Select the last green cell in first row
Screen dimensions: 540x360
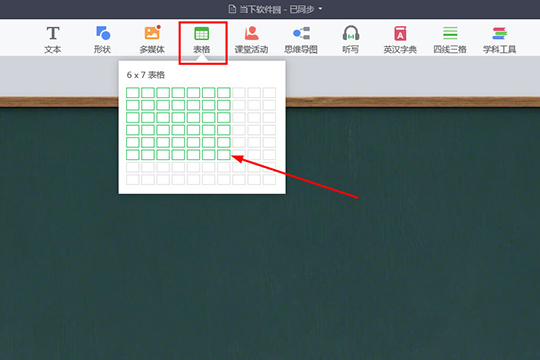[x=224, y=93]
